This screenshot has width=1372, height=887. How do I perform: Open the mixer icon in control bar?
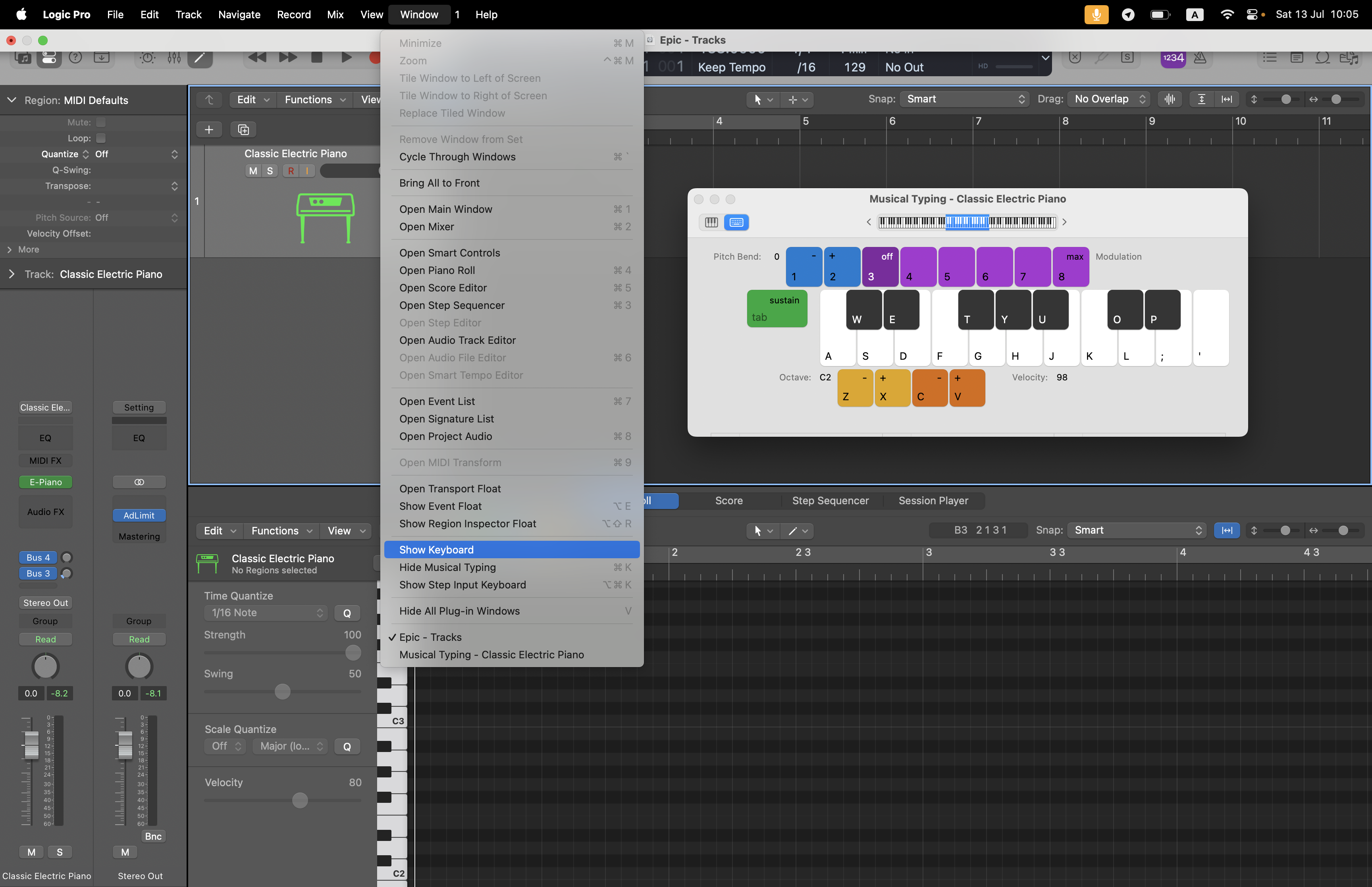click(x=174, y=58)
